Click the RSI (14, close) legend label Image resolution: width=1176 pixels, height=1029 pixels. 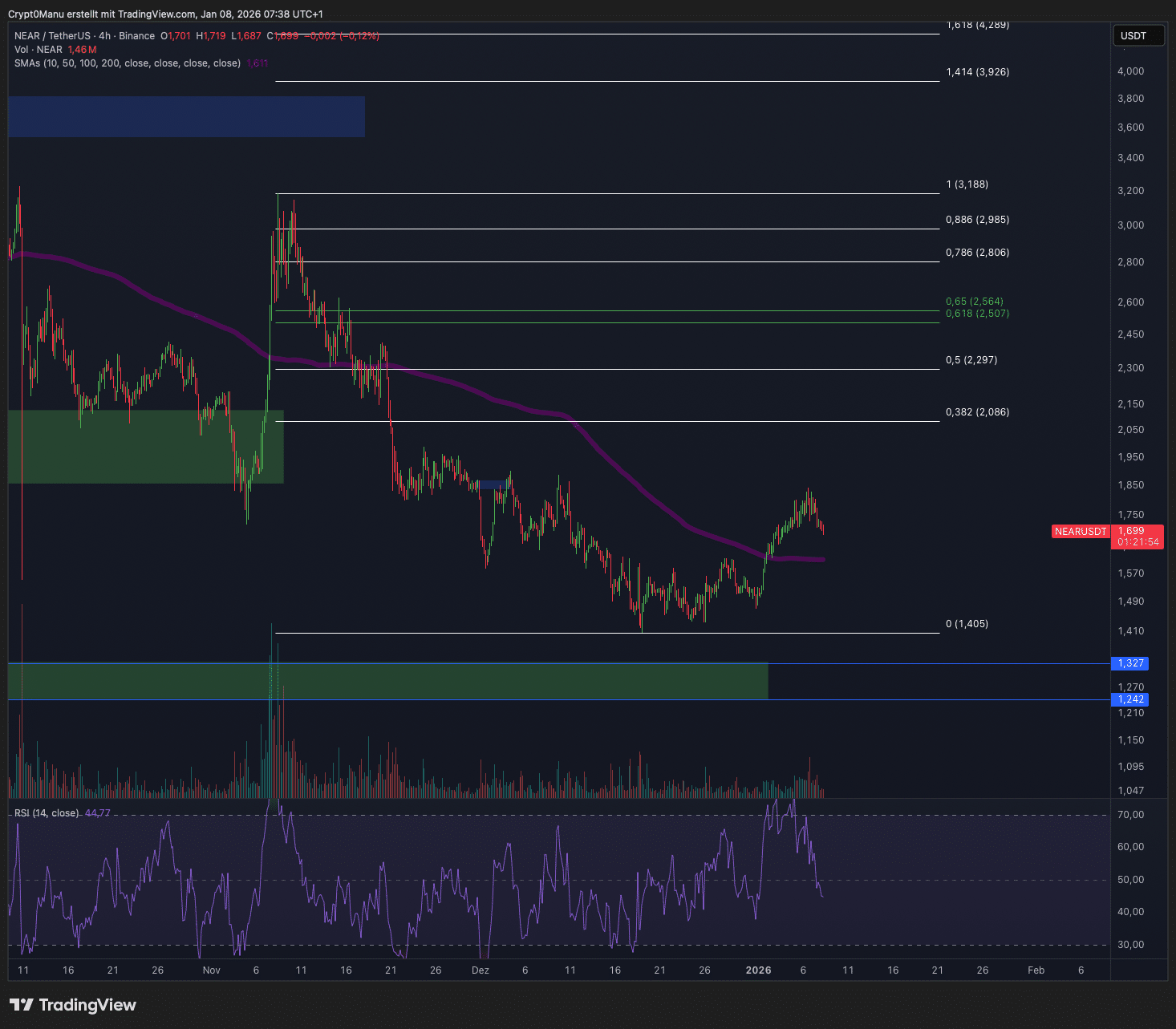[x=47, y=813]
